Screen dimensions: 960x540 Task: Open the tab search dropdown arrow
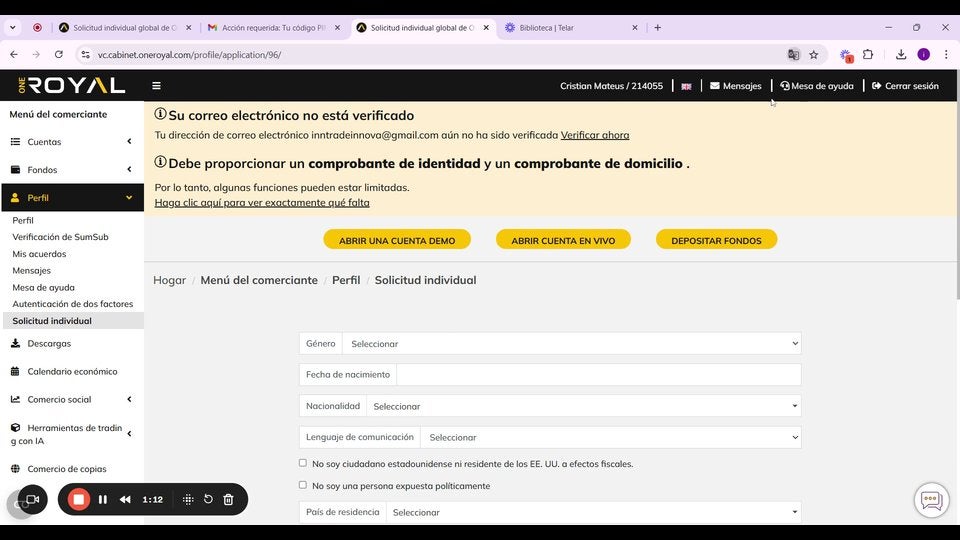[12, 28]
